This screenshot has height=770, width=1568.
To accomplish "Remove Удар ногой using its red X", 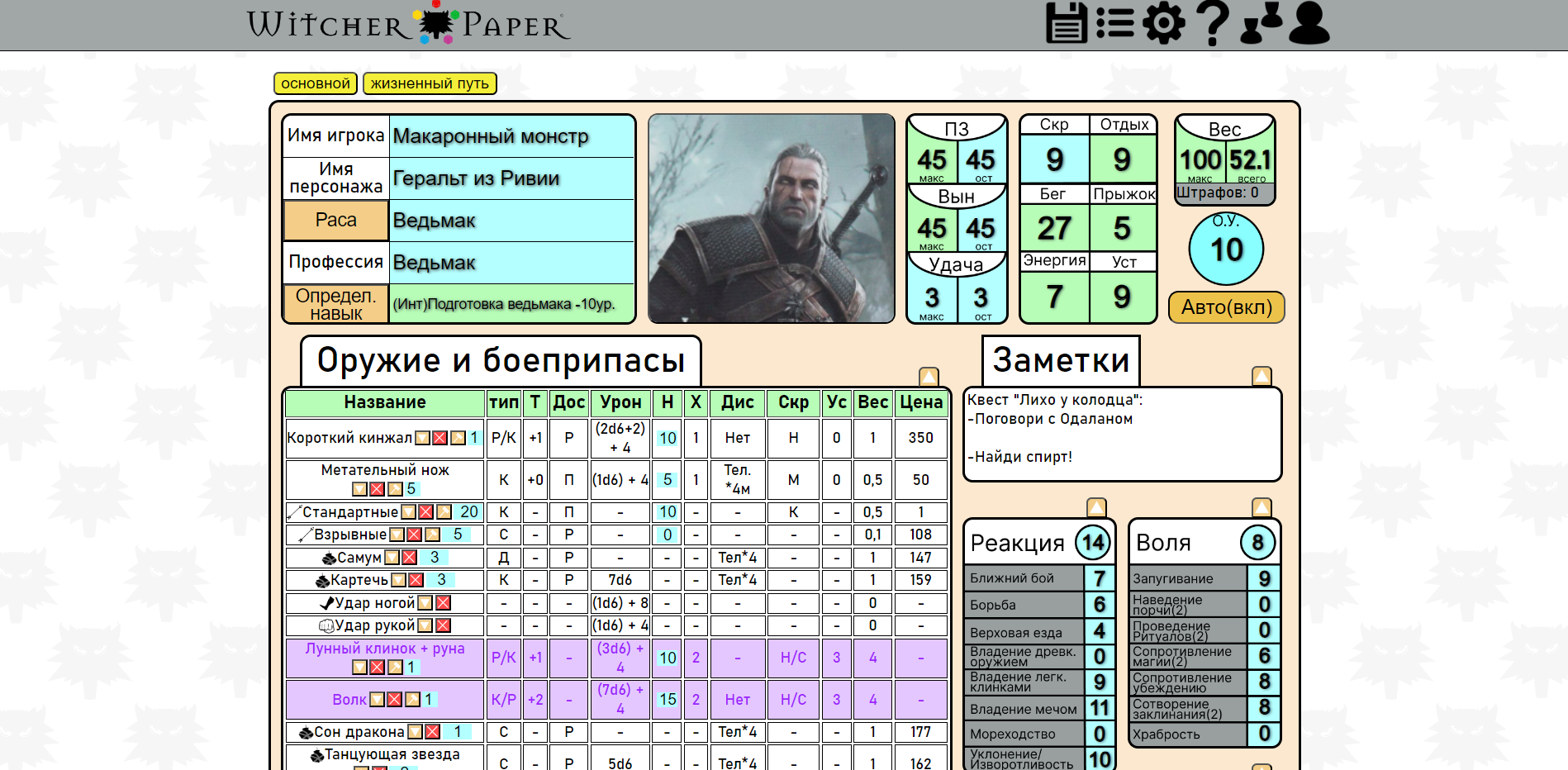I will click(443, 603).
